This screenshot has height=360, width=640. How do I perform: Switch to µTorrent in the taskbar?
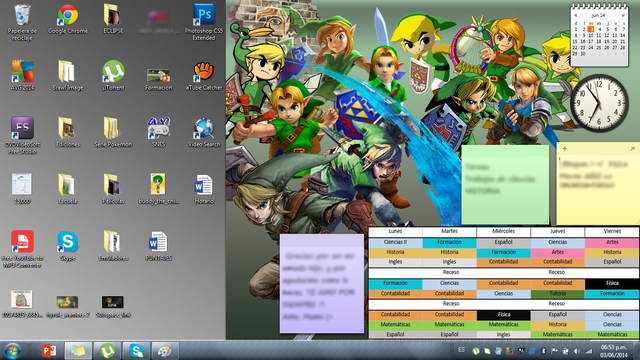(107, 351)
